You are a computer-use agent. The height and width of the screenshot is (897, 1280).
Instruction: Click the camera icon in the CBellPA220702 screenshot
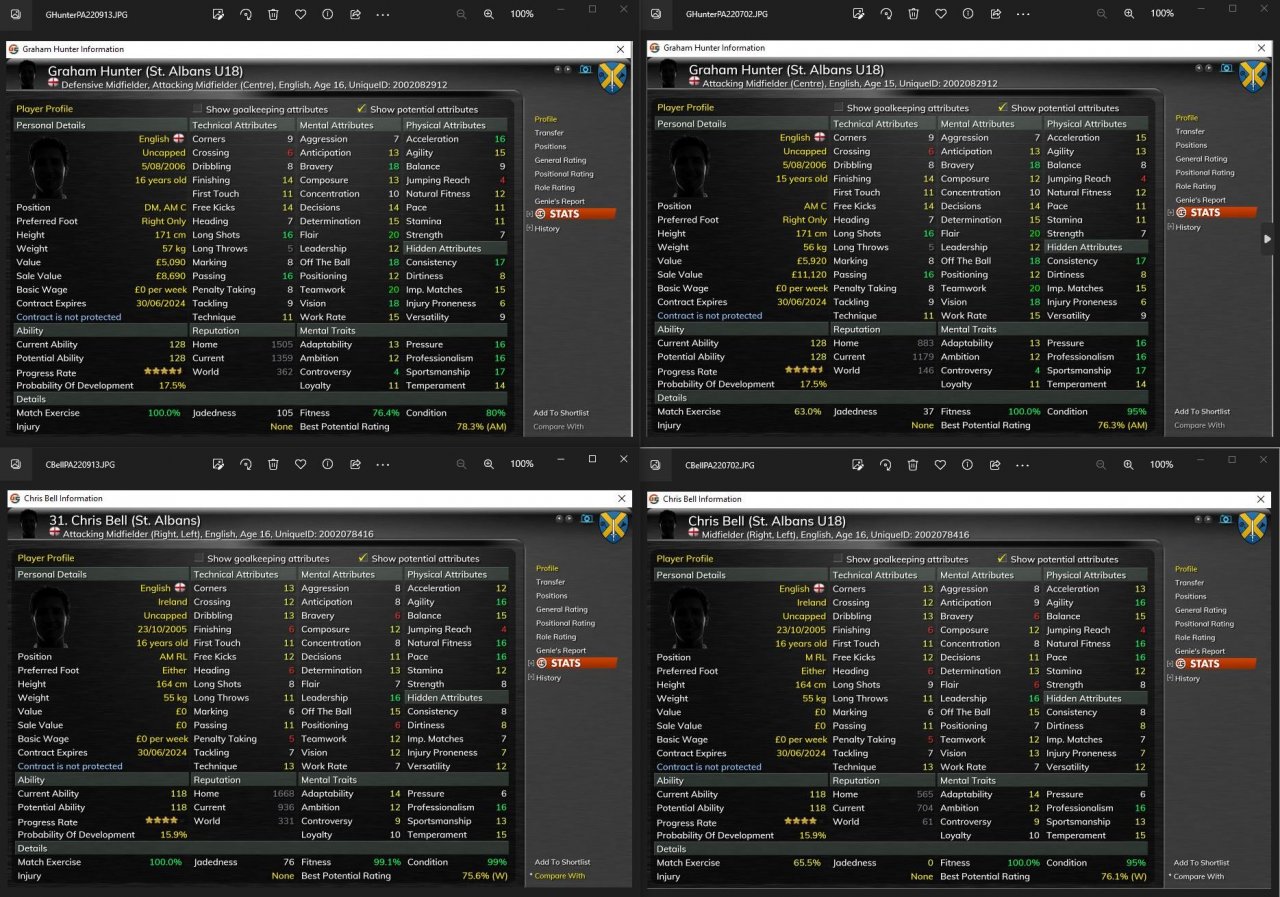pos(1227,519)
